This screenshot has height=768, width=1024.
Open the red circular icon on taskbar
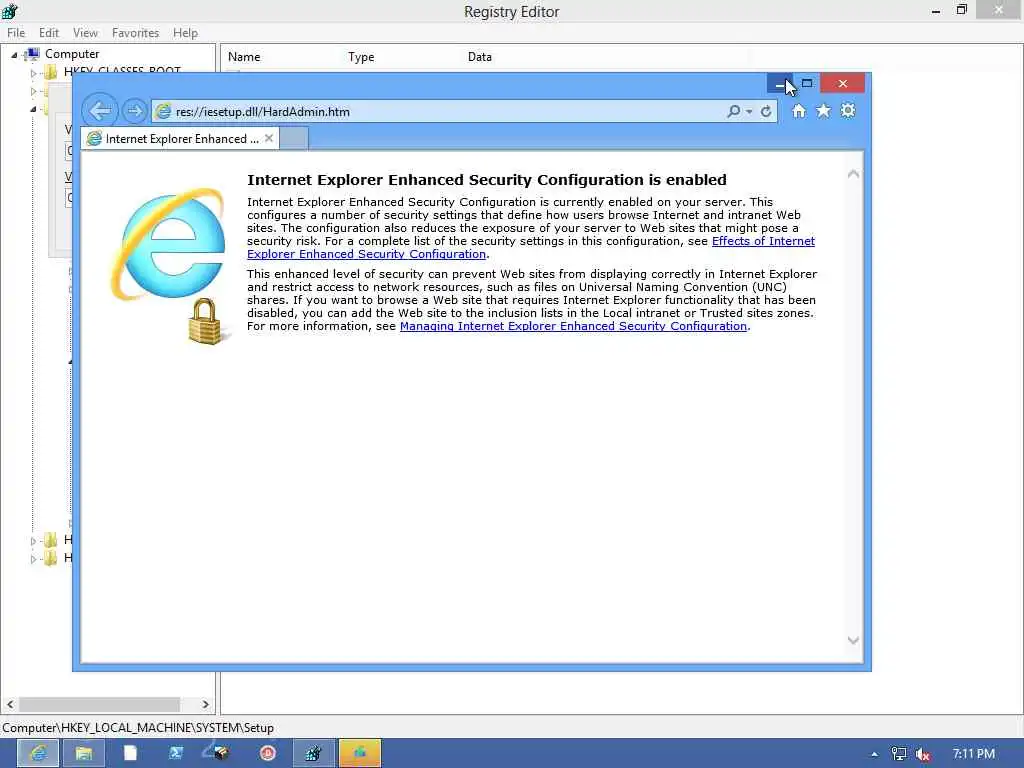(x=268, y=754)
